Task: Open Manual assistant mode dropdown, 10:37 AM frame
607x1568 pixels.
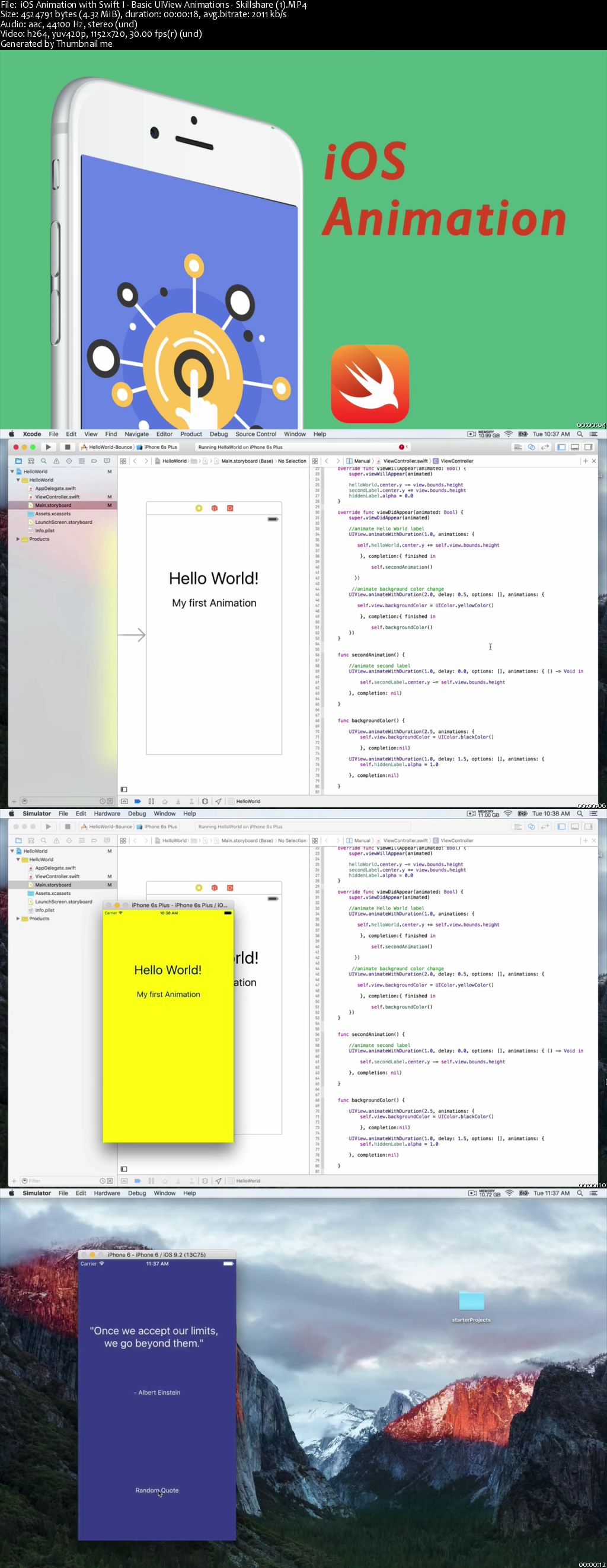Action: pyautogui.click(x=358, y=461)
